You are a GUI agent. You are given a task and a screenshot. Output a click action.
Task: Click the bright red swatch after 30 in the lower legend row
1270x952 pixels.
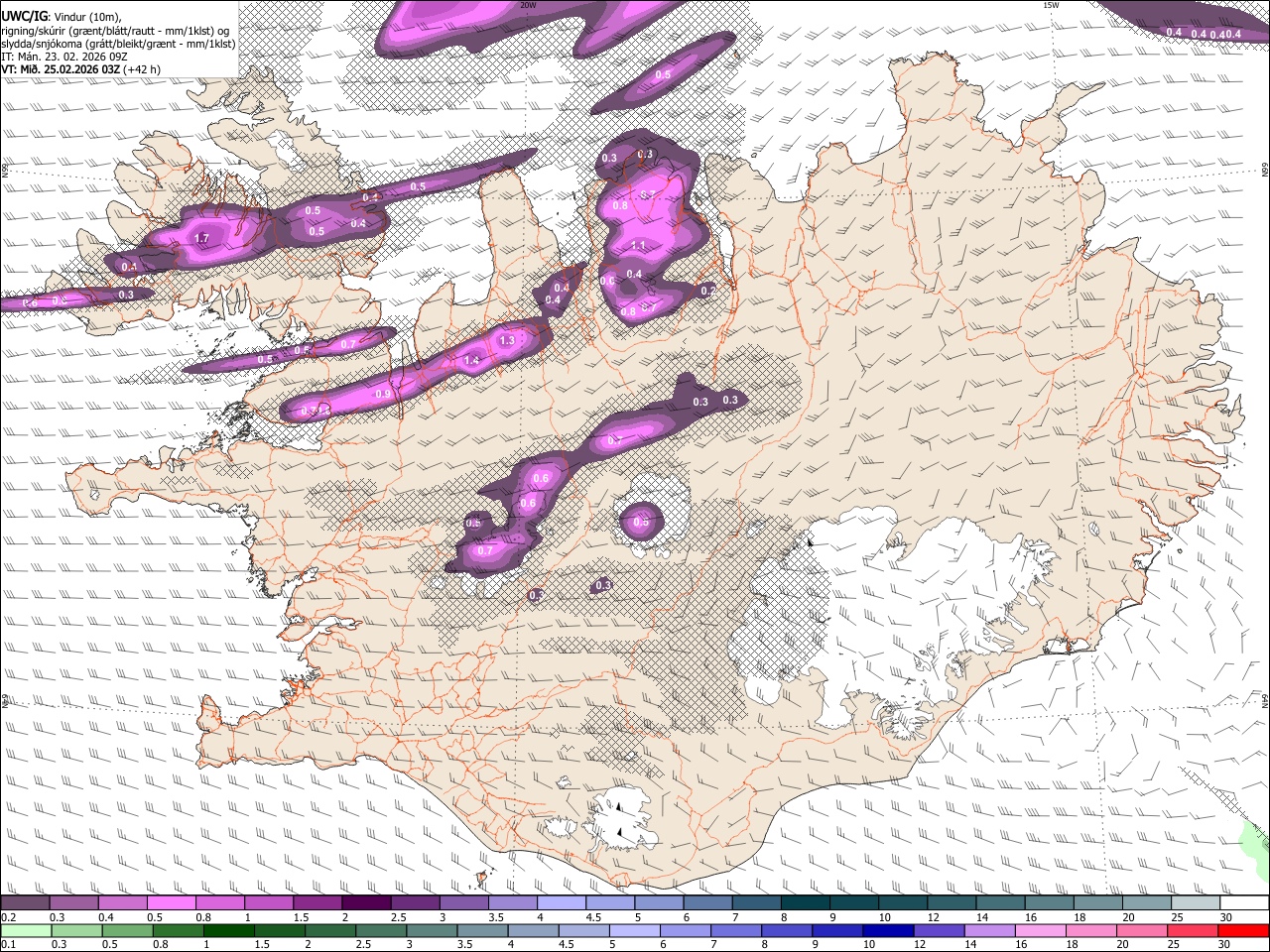pos(1242,930)
